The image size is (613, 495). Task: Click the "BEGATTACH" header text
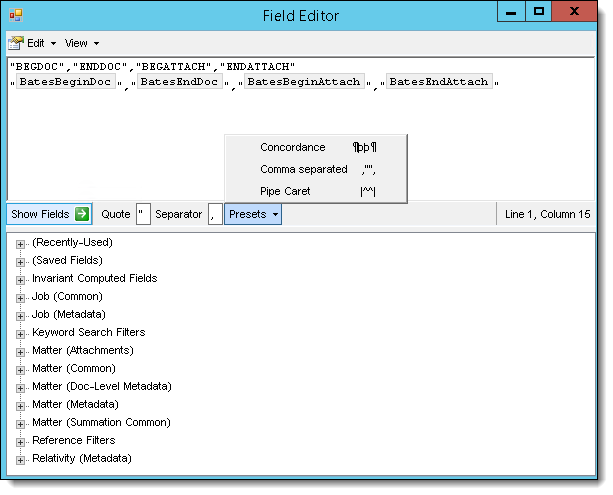173,67
